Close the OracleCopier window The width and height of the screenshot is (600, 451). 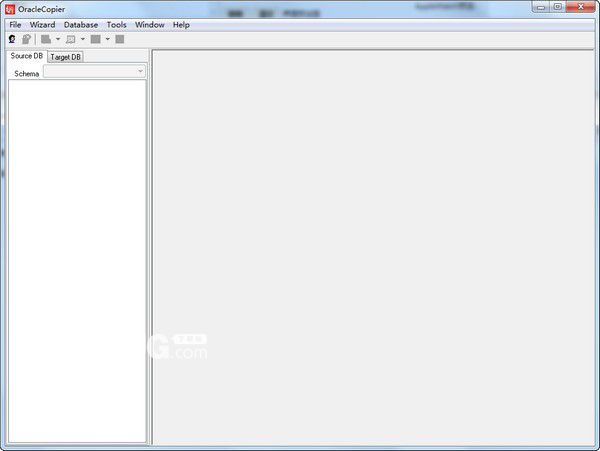tap(580, 7)
